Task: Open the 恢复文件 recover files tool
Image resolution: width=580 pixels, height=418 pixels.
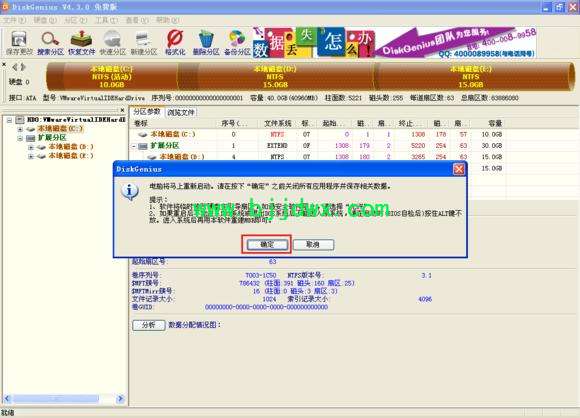Action: (x=81, y=43)
